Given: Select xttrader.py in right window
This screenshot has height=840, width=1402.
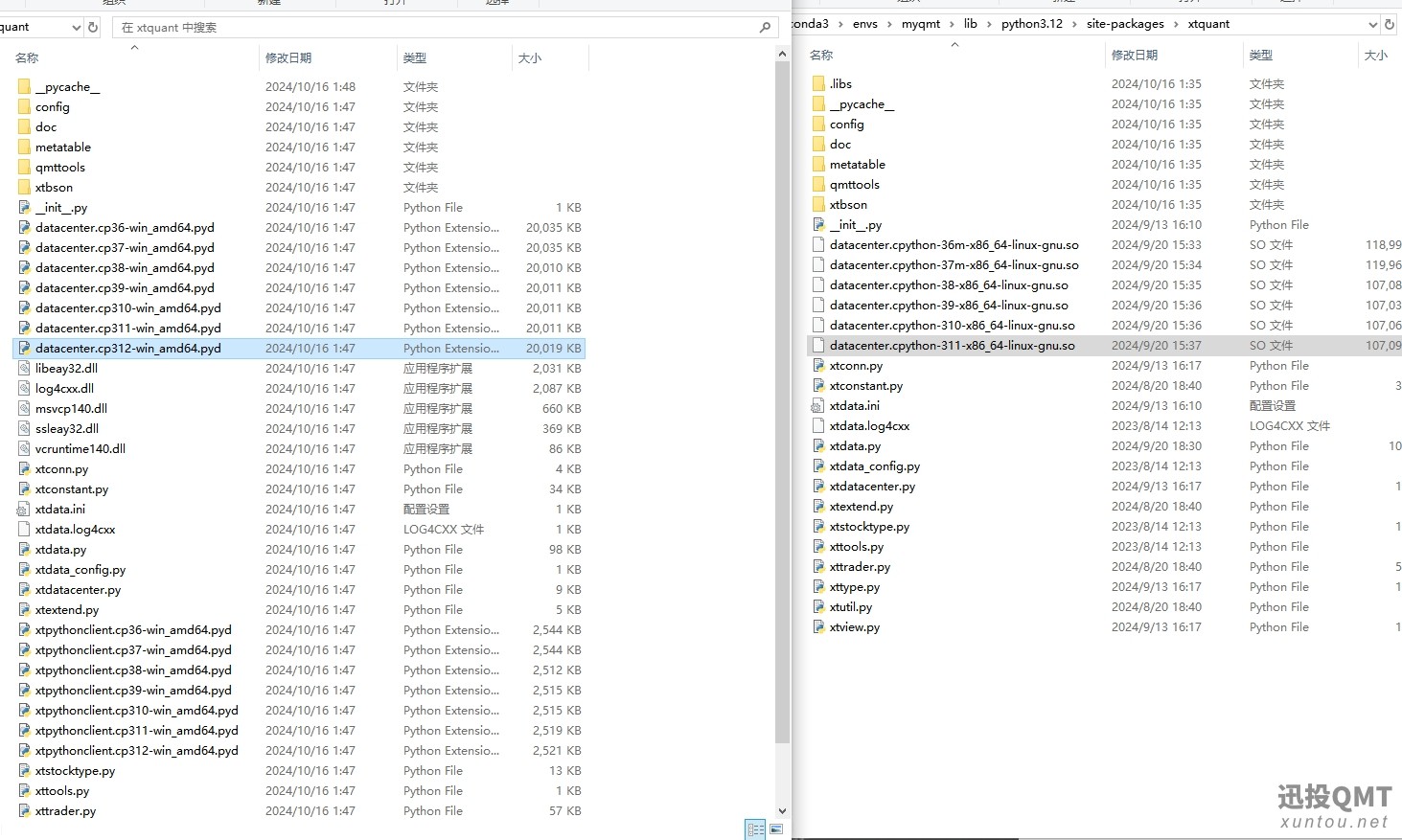Looking at the screenshot, I should pos(860,566).
